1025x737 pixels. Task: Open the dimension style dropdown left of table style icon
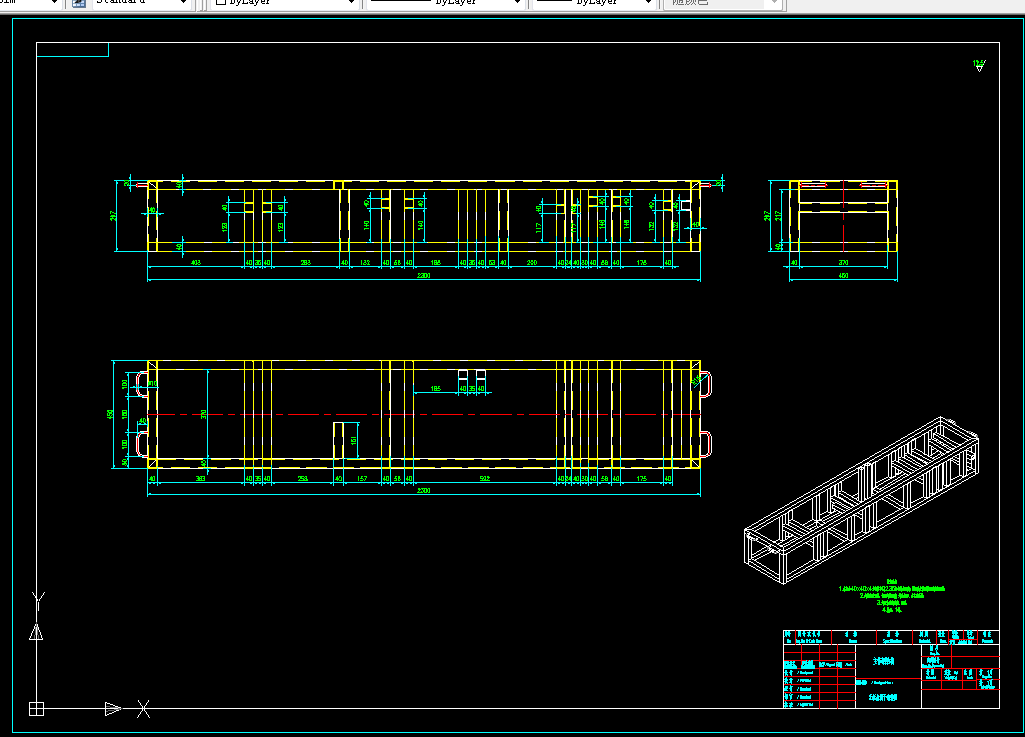pyautogui.click(x=31, y=3)
